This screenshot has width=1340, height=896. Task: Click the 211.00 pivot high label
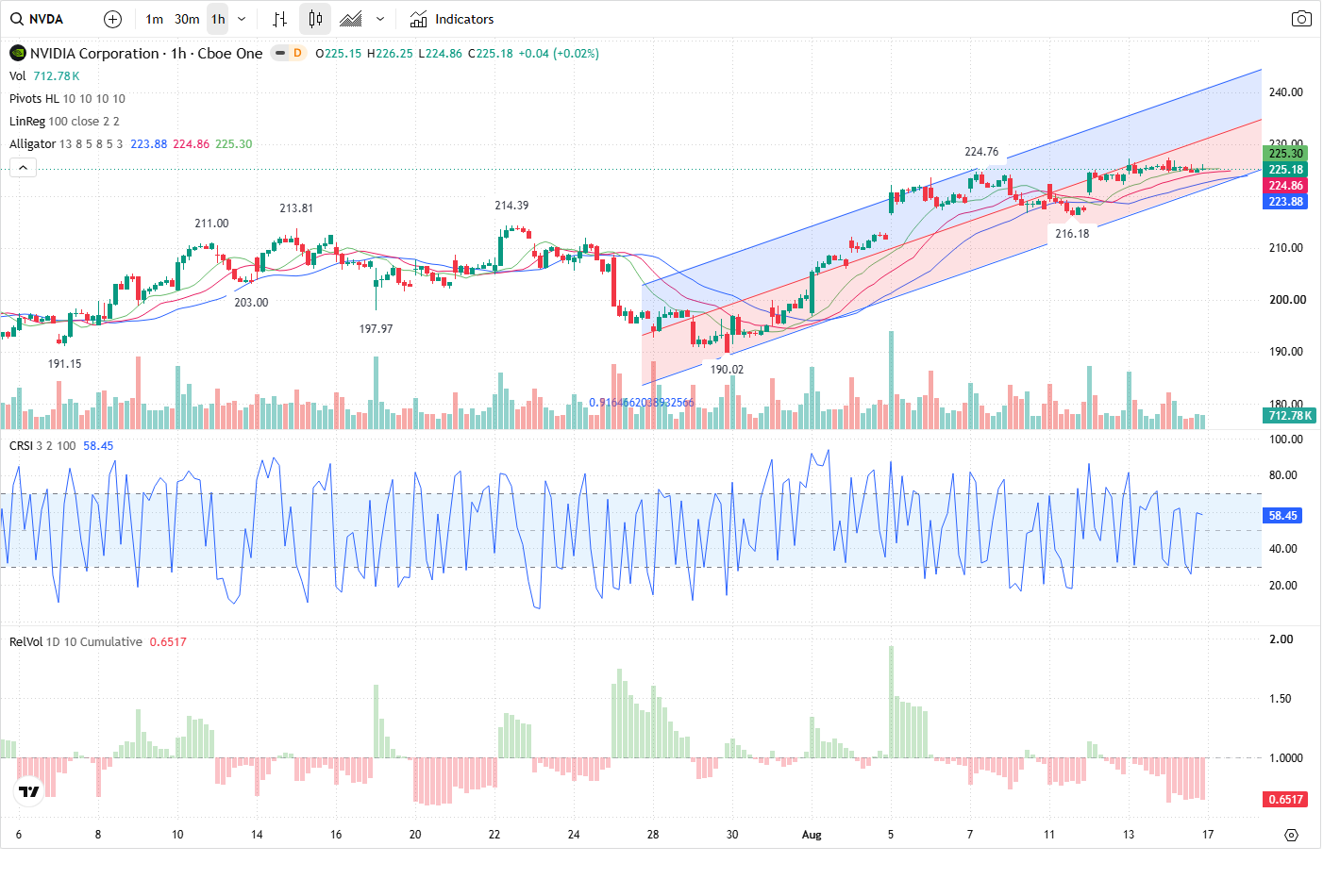211,224
